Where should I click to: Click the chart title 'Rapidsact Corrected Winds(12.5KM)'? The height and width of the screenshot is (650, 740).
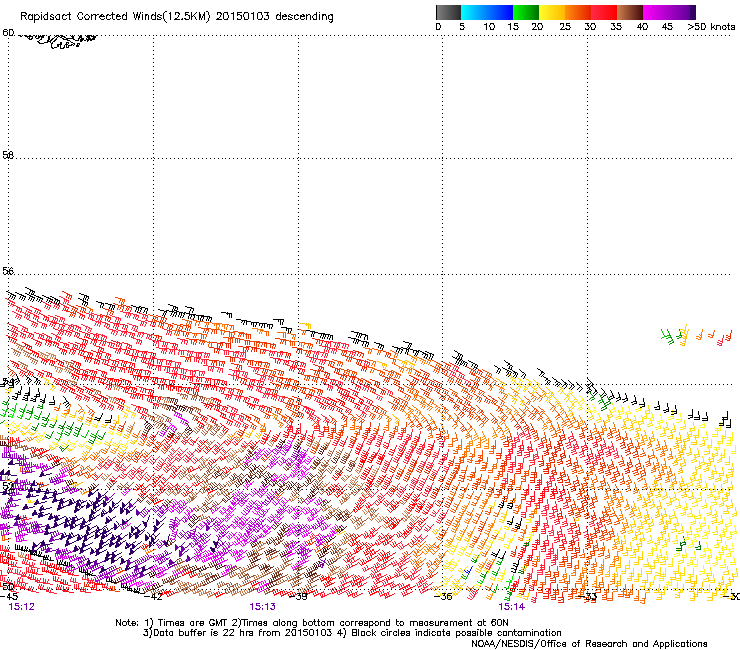point(115,17)
